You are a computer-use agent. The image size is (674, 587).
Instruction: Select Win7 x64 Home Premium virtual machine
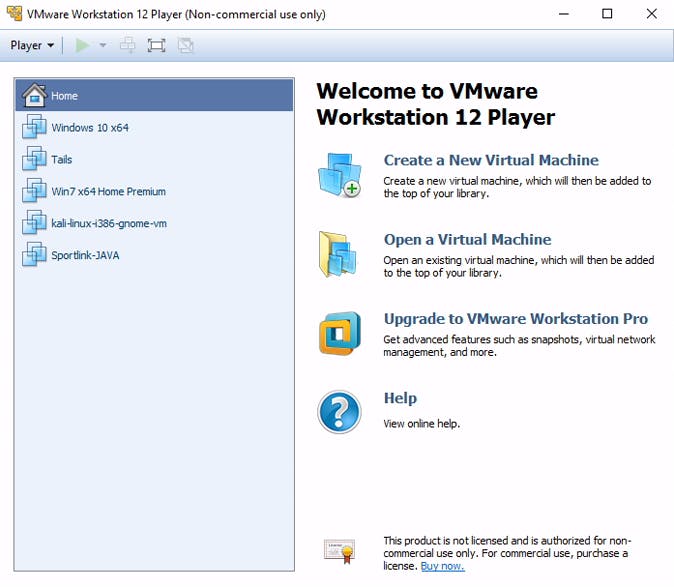tap(154, 191)
